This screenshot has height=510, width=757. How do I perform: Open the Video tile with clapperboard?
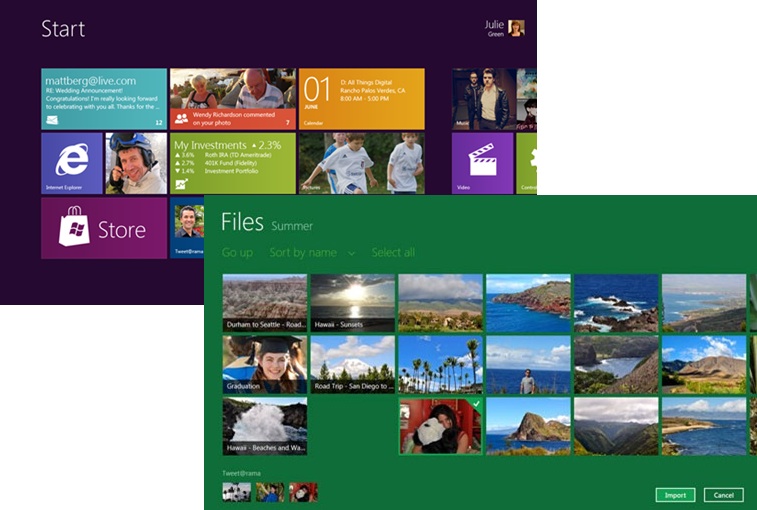tap(482, 163)
